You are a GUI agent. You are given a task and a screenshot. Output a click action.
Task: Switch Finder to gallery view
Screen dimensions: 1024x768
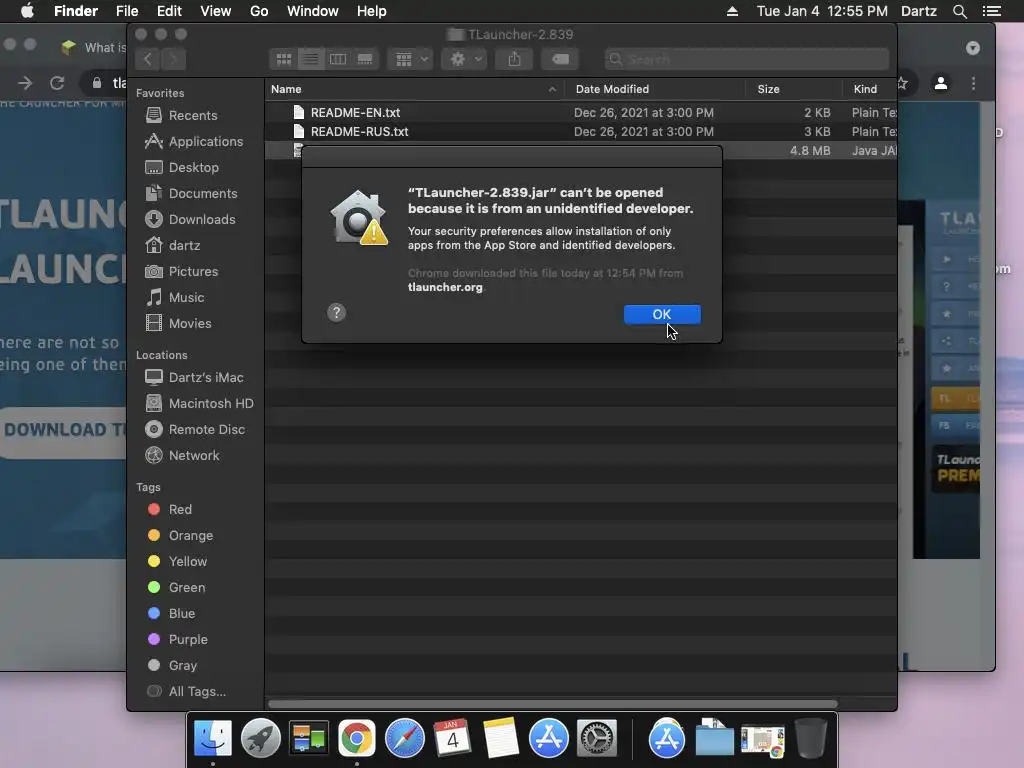pyautogui.click(x=365, y=59)
